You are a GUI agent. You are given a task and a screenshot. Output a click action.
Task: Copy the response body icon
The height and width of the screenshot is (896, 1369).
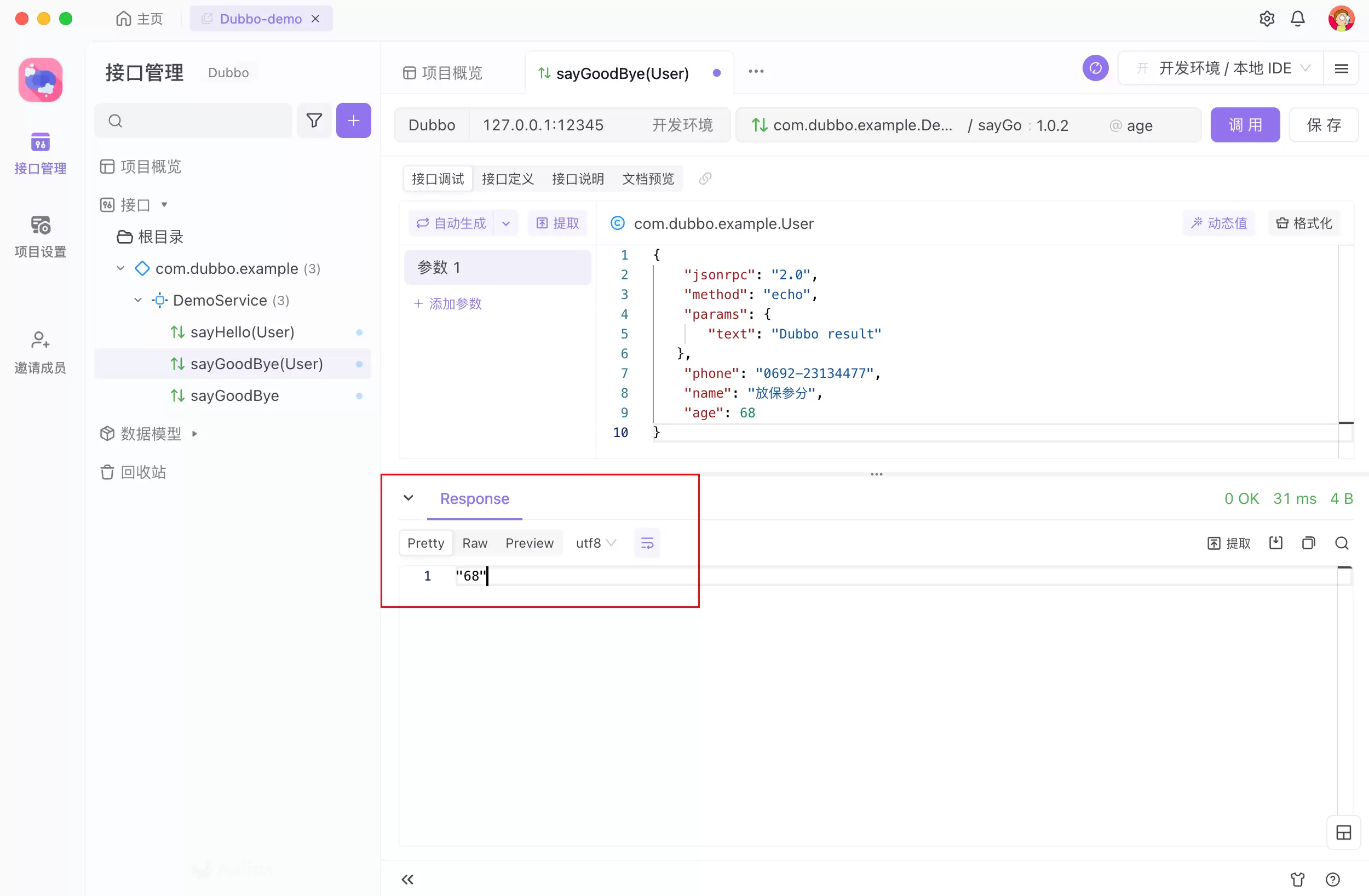point(1309,543)
